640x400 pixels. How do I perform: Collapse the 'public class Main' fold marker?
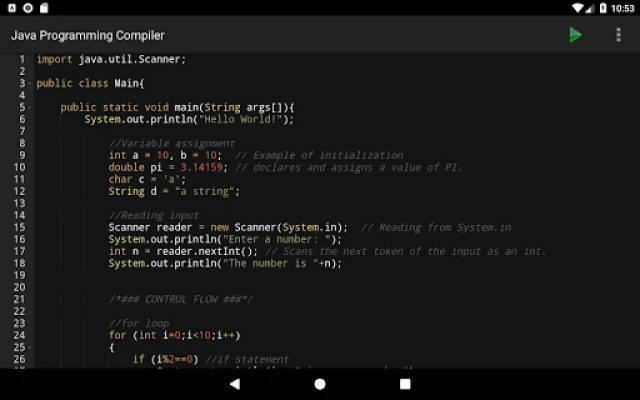click(x=31, y=83)
